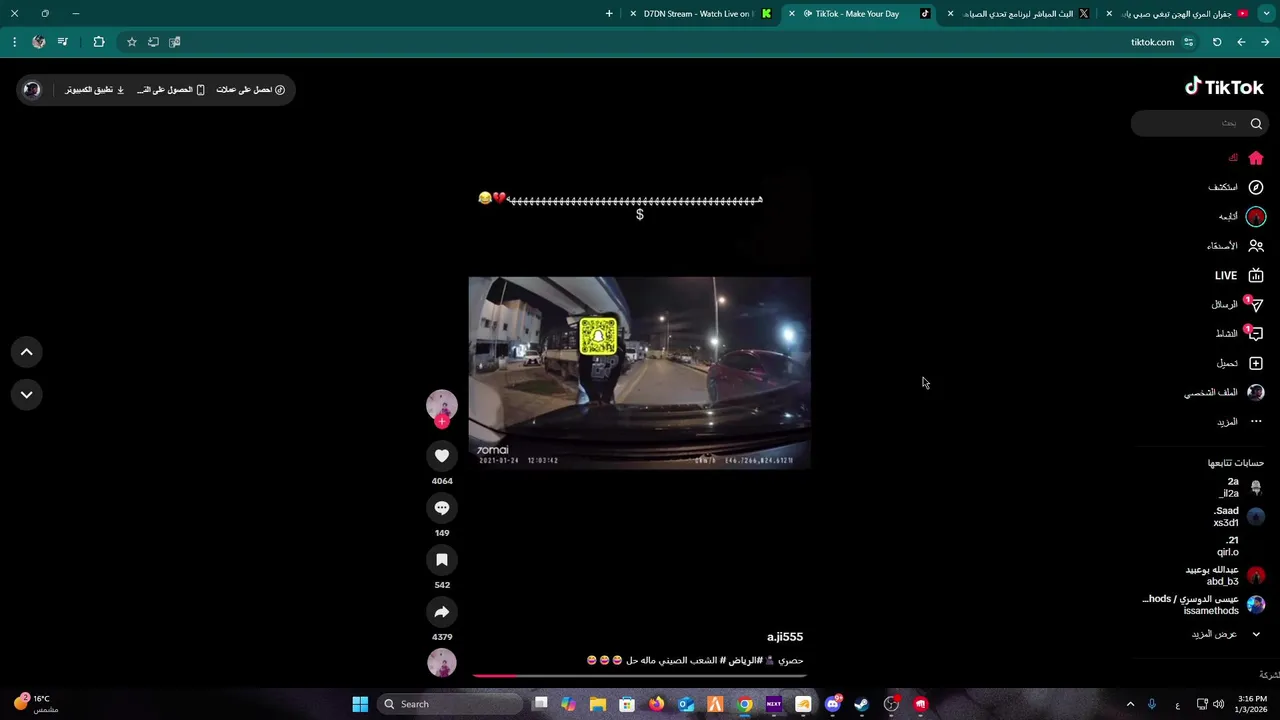This screenshot has height=720, width=1280.
Task: Open File Explorer from taskbar
Action: (598, 704)
